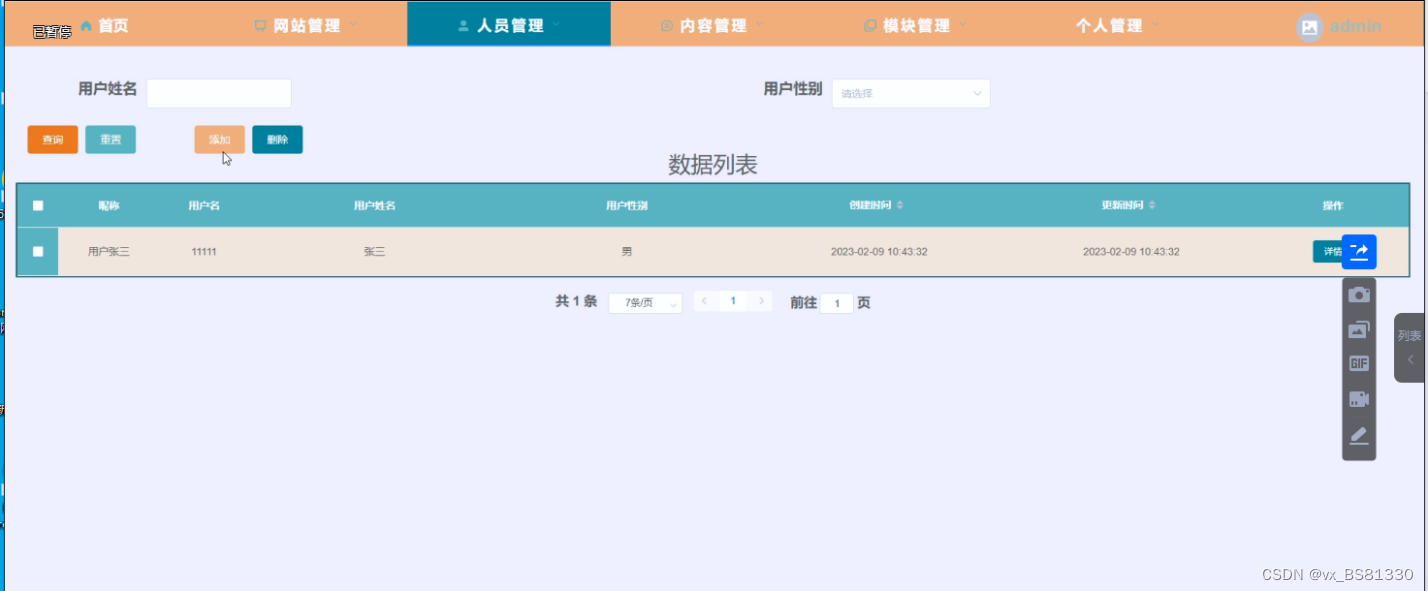Screen dimensions: 1428x591
Task: Click the 用户名 column header
Action: 204,205
